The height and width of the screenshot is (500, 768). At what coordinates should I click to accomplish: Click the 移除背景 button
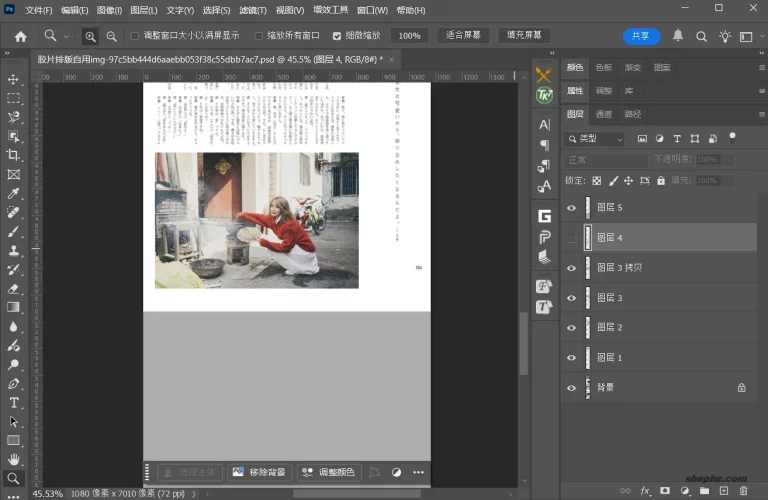[x=258, y=472]
